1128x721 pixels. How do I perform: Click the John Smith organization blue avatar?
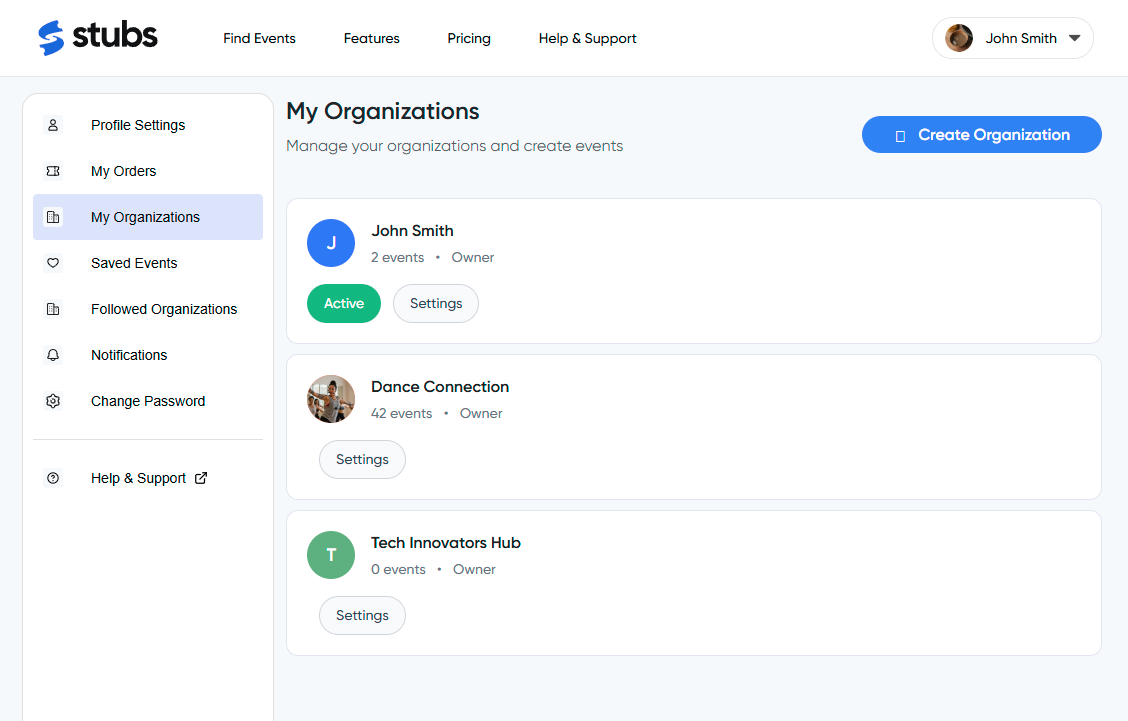click(x=331, y=243)
